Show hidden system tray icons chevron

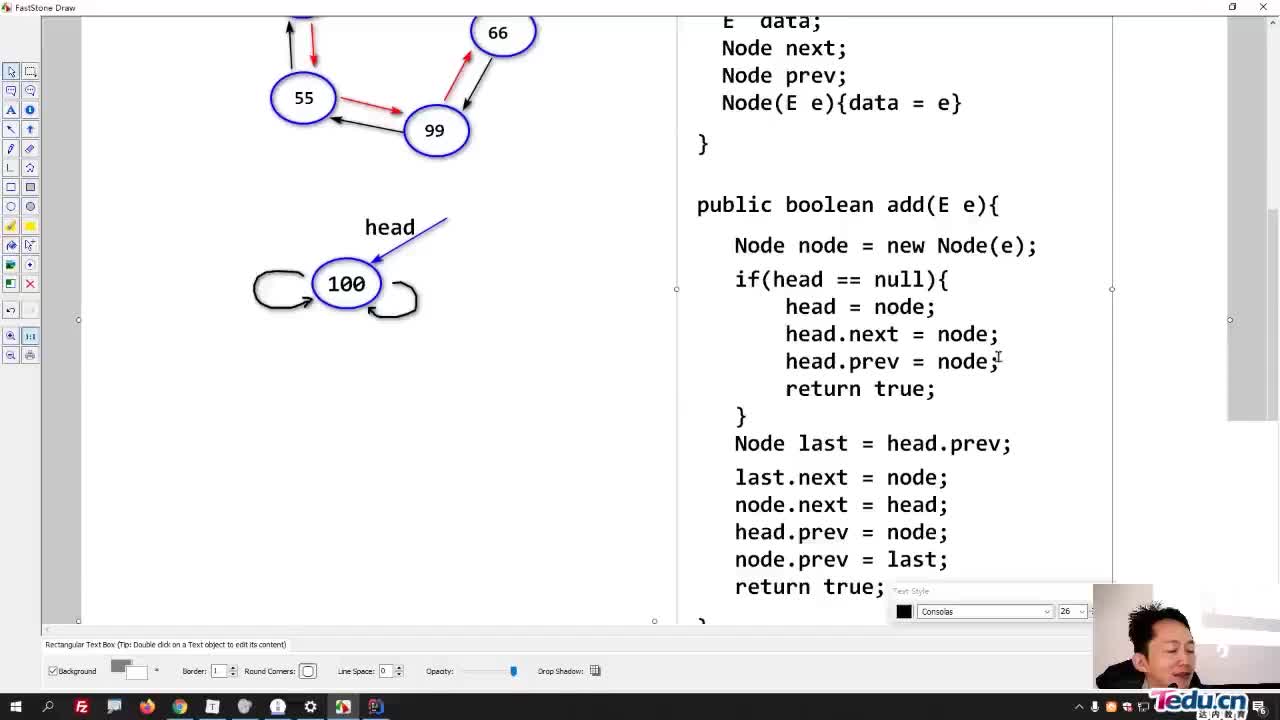1077,707
